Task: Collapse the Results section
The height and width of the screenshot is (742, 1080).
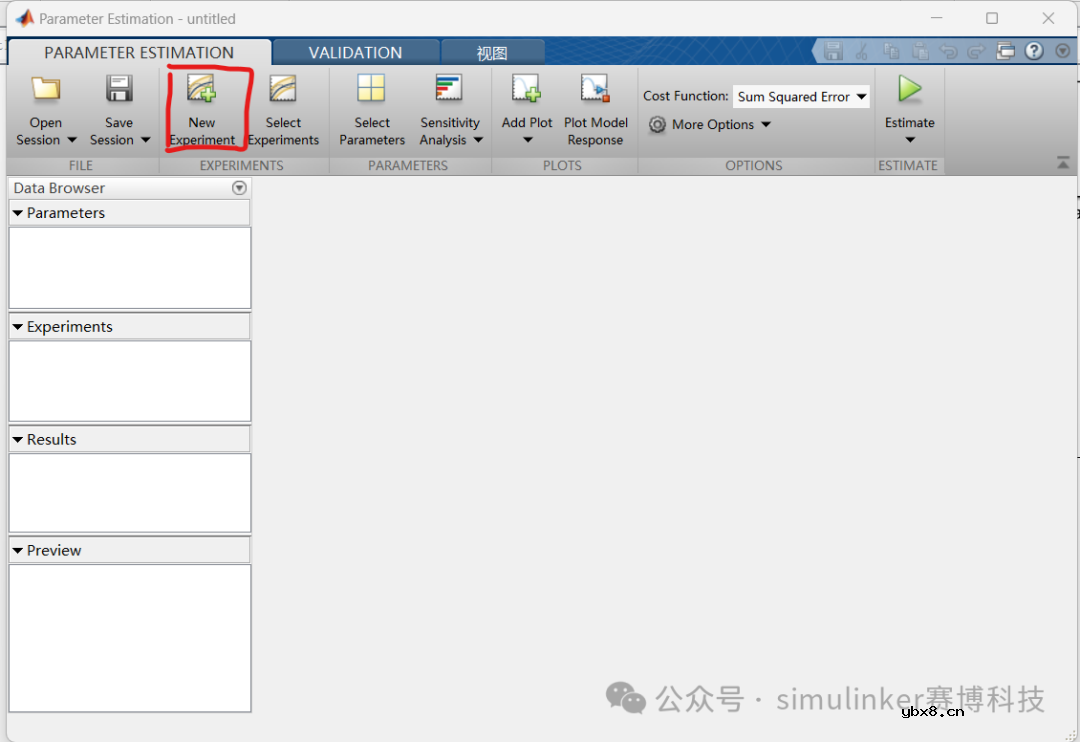Action: [x=16, y=439]
